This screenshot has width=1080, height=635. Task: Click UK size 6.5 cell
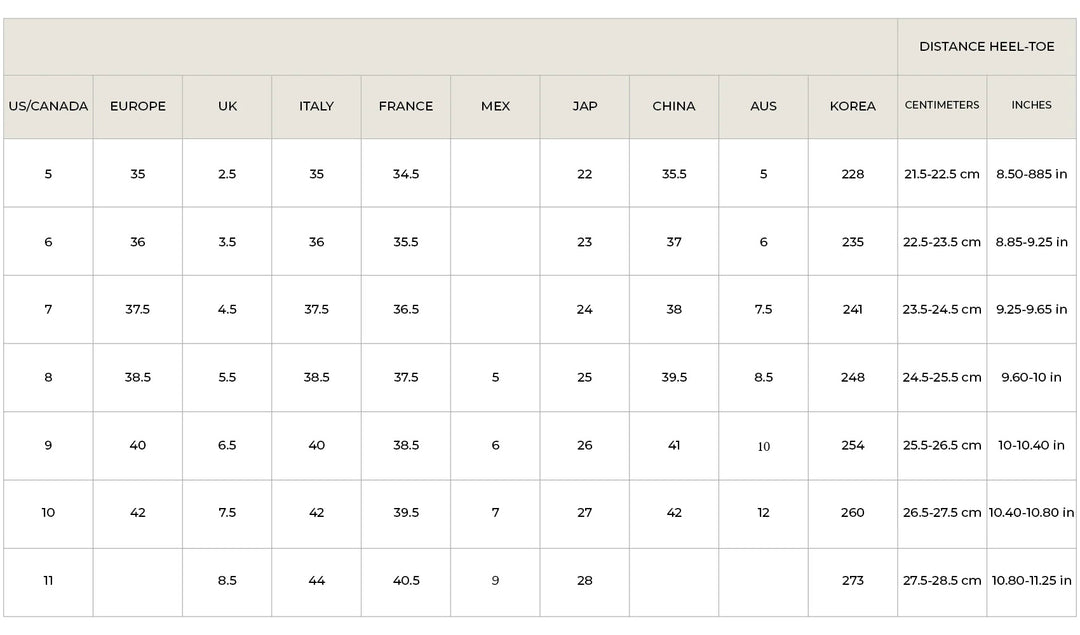(227, 446)
